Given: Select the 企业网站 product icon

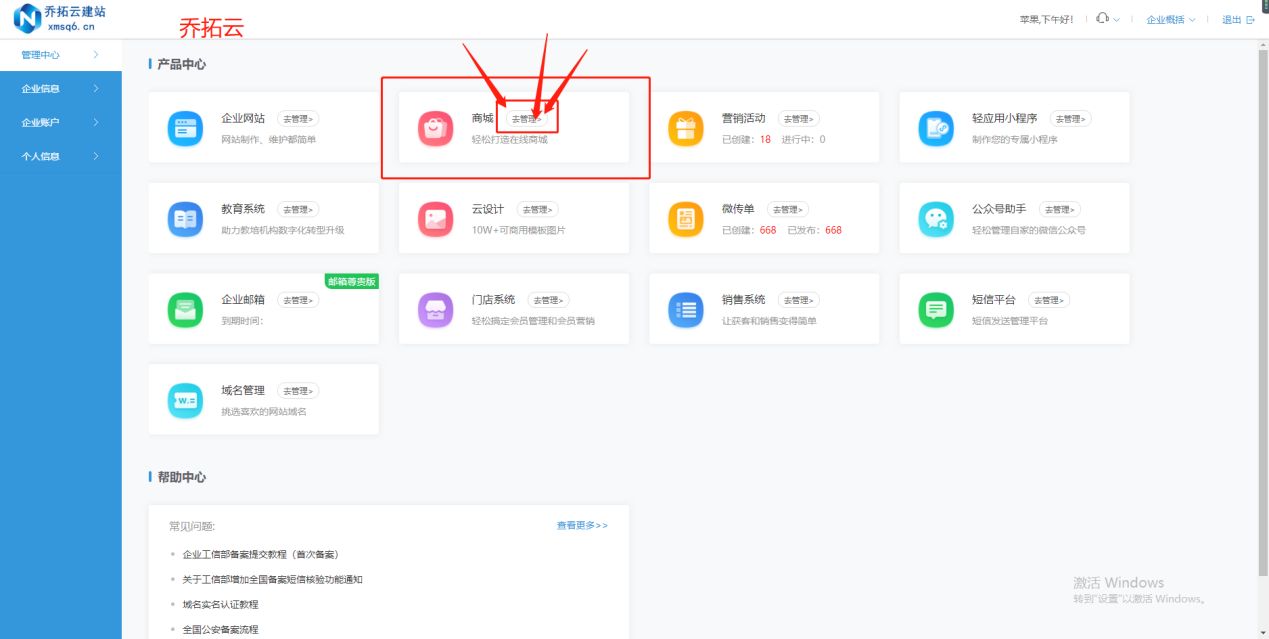Looking at the screenshot, I should coord(184,127).
